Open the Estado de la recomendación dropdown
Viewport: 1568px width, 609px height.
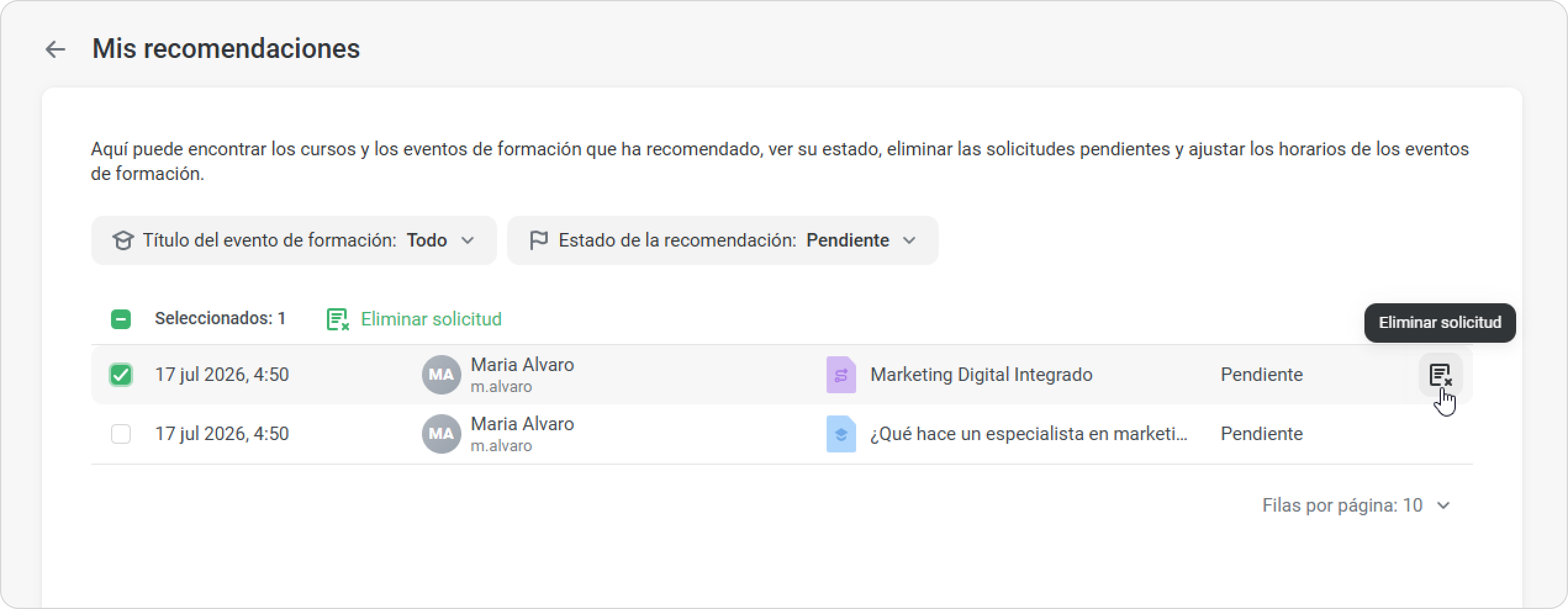click(723, 240)
